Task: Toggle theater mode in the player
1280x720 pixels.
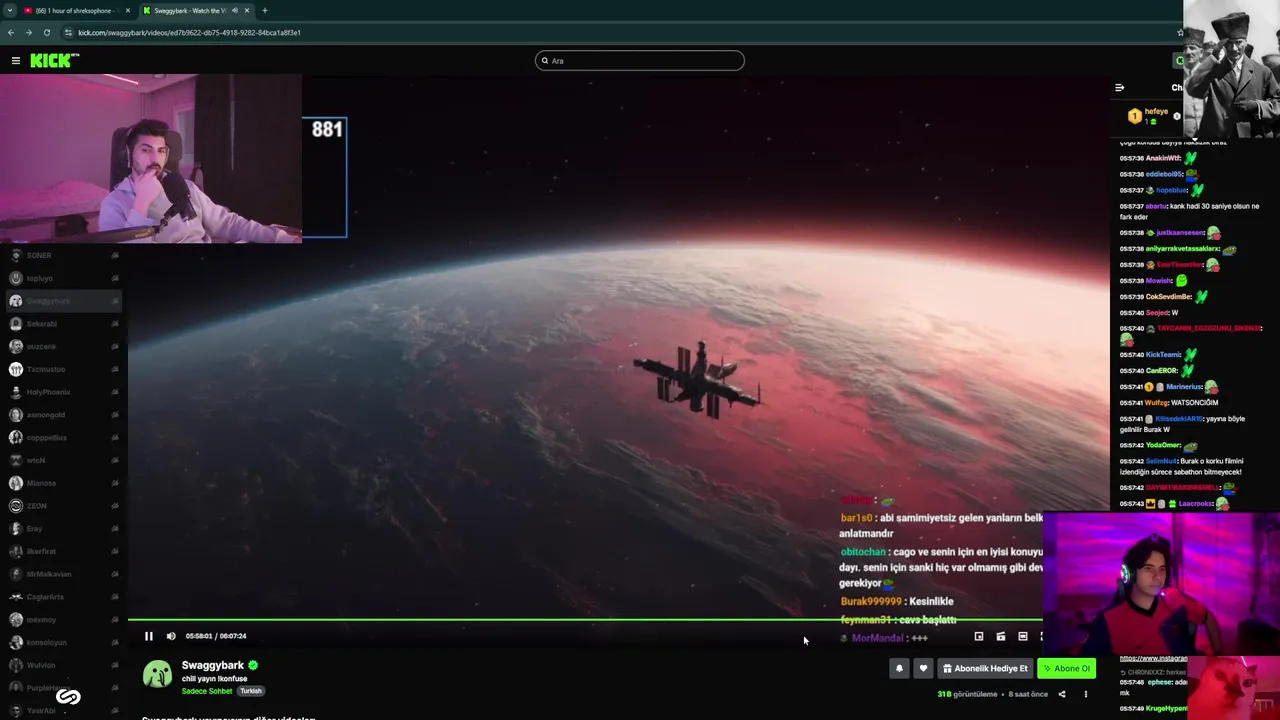Action: click(x=1023, y=636)
